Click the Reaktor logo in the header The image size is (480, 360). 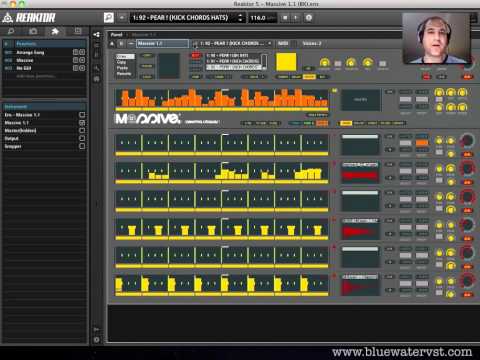point(29,18)
